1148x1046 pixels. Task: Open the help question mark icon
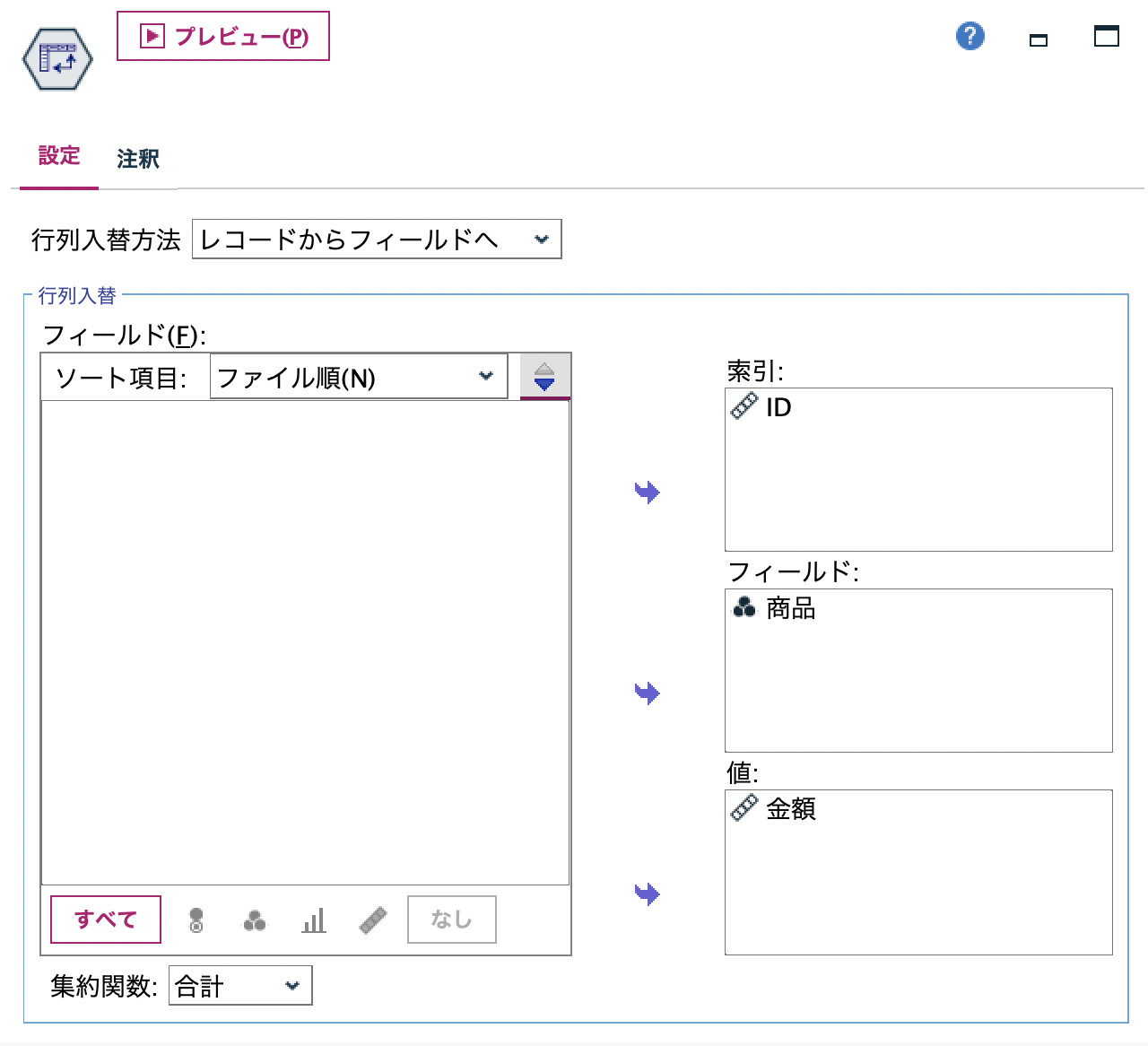[969, 37]
